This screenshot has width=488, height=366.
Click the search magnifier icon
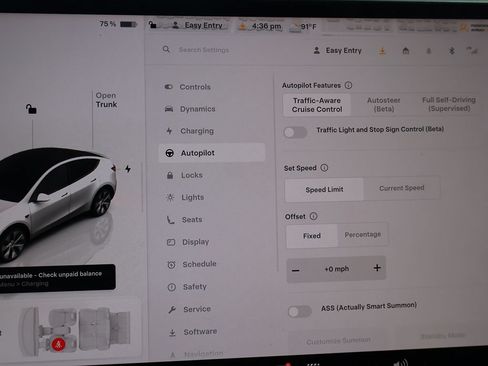point(166,50)
